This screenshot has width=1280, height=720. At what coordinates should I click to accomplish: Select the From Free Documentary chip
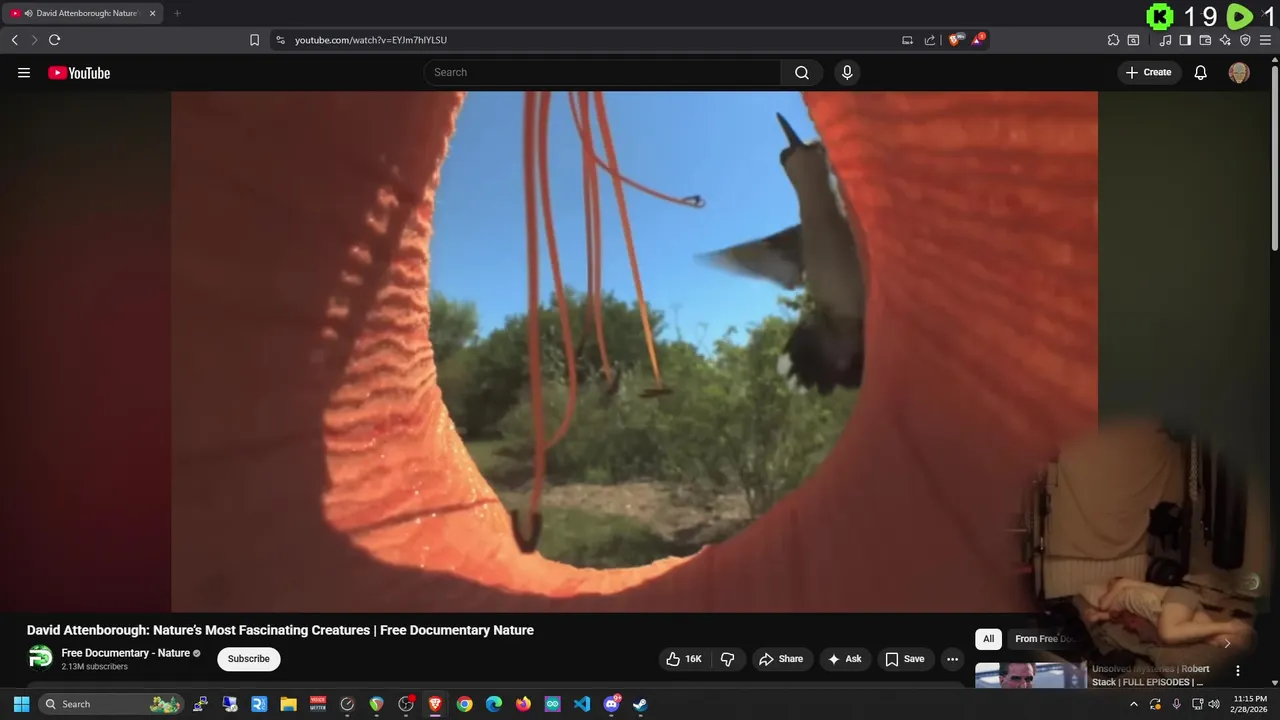tap(1045, 639)
